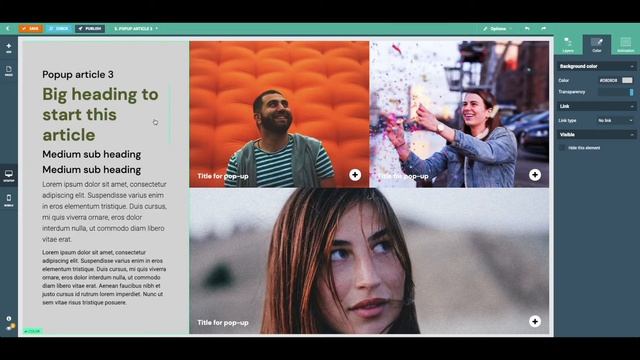Open the background color swatch

[627, 80]
